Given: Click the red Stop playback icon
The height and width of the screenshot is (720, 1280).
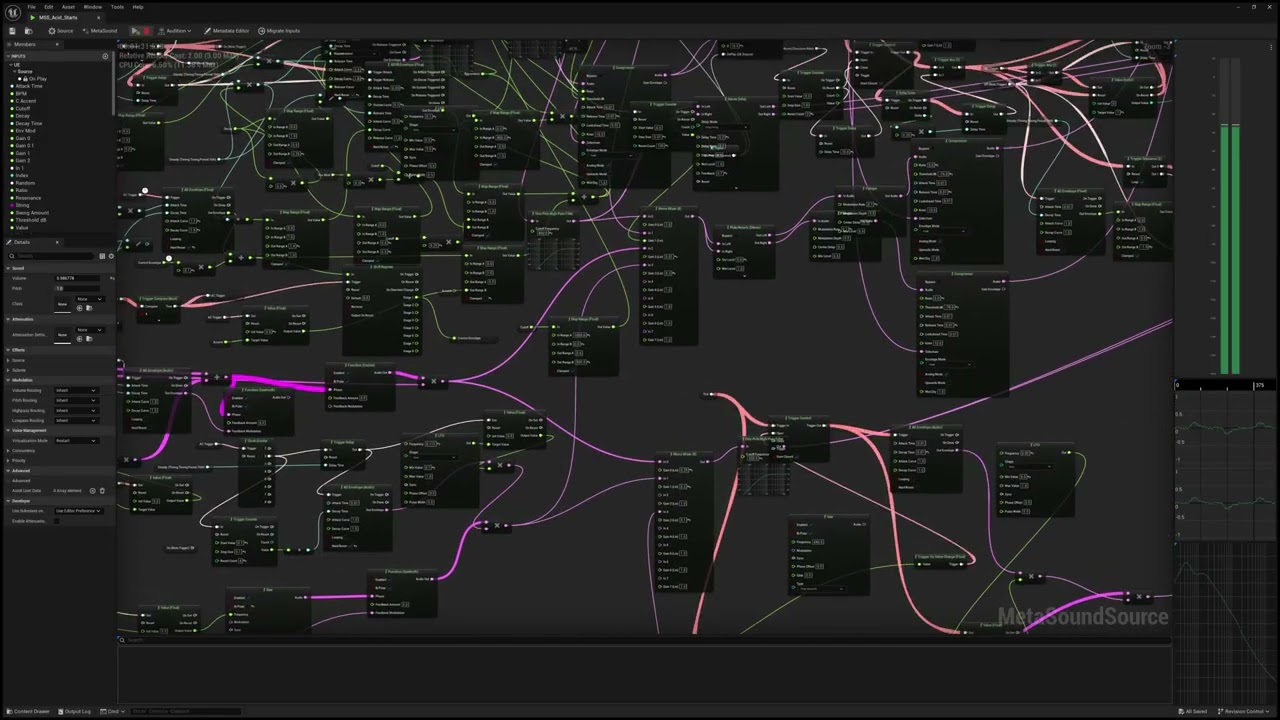Looking at the screenshot, I should tap(147, 31).
